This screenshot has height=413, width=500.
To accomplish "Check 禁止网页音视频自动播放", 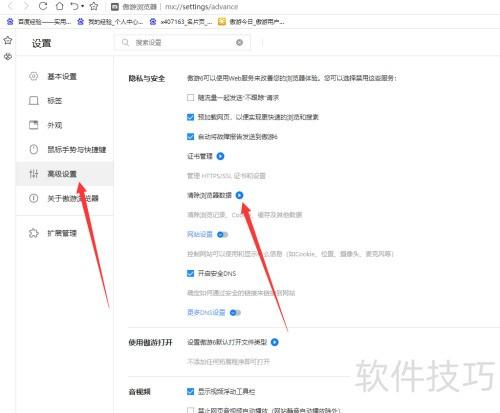I will [x=190, y=410].
